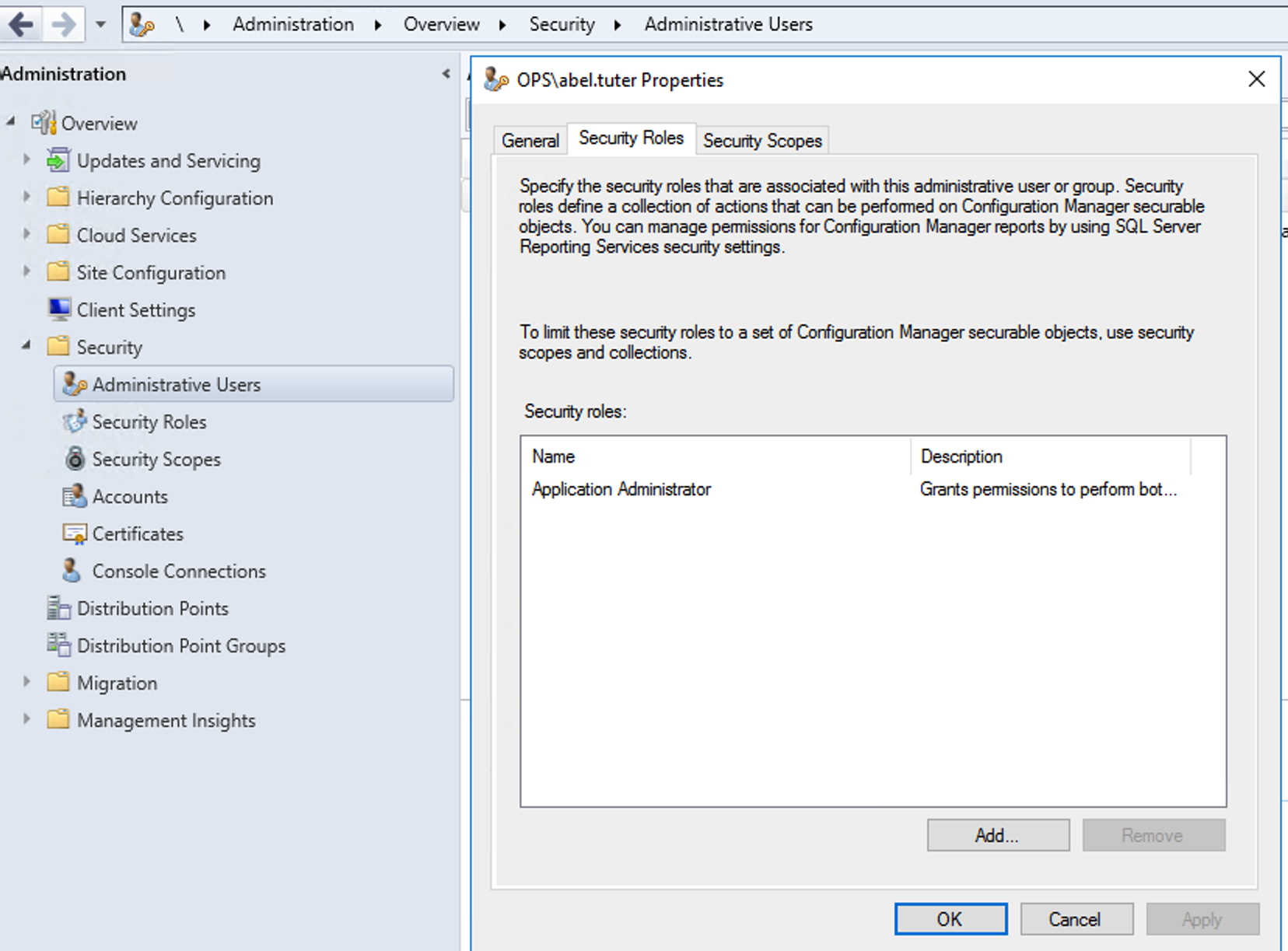The width and height of the screenshot is (1288, 951).
Task: Click the Overview breadcrumb
Action: click(x=441, y=24)
